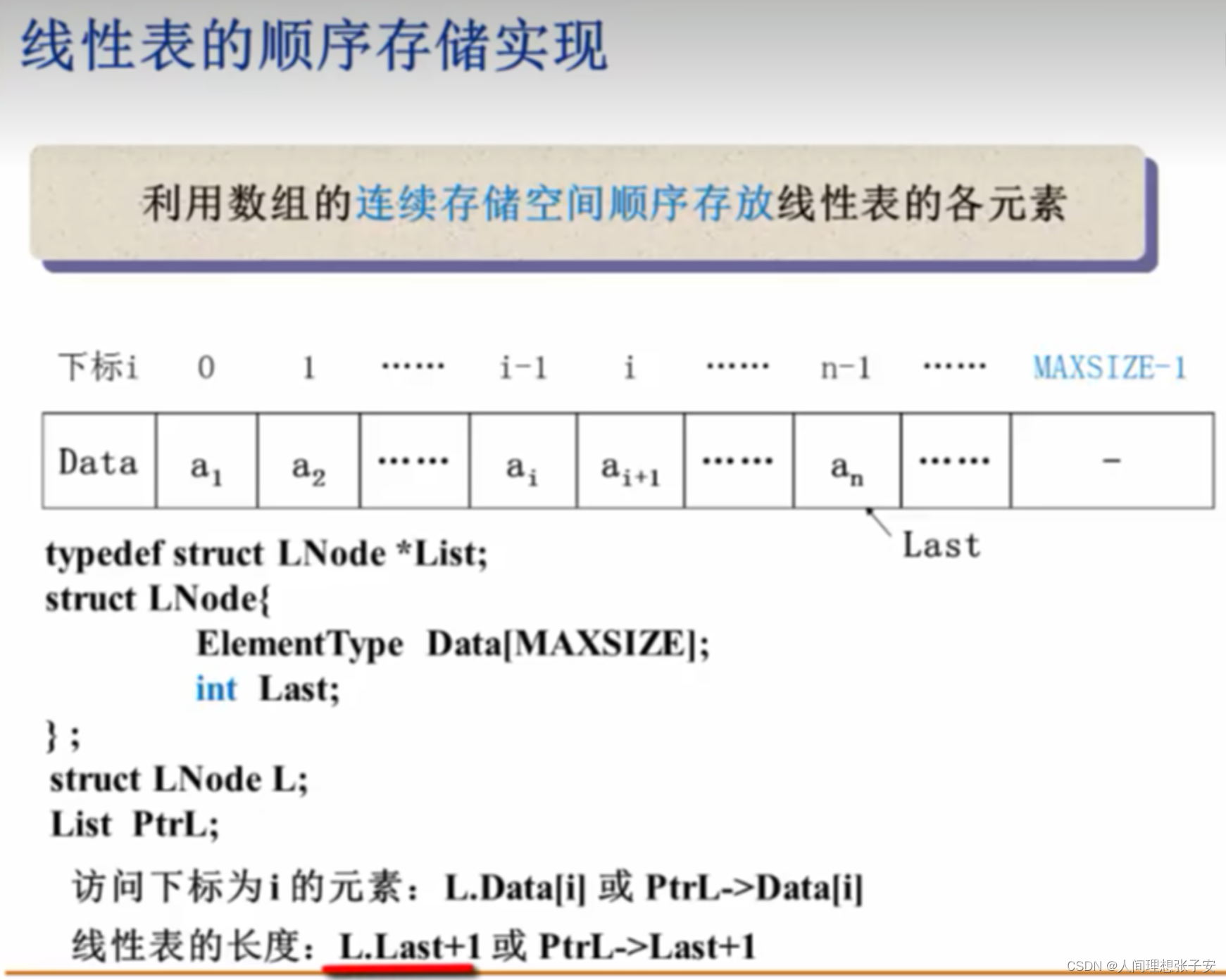
Task: Click the a1 cell in the array
Action: point(206,461)
